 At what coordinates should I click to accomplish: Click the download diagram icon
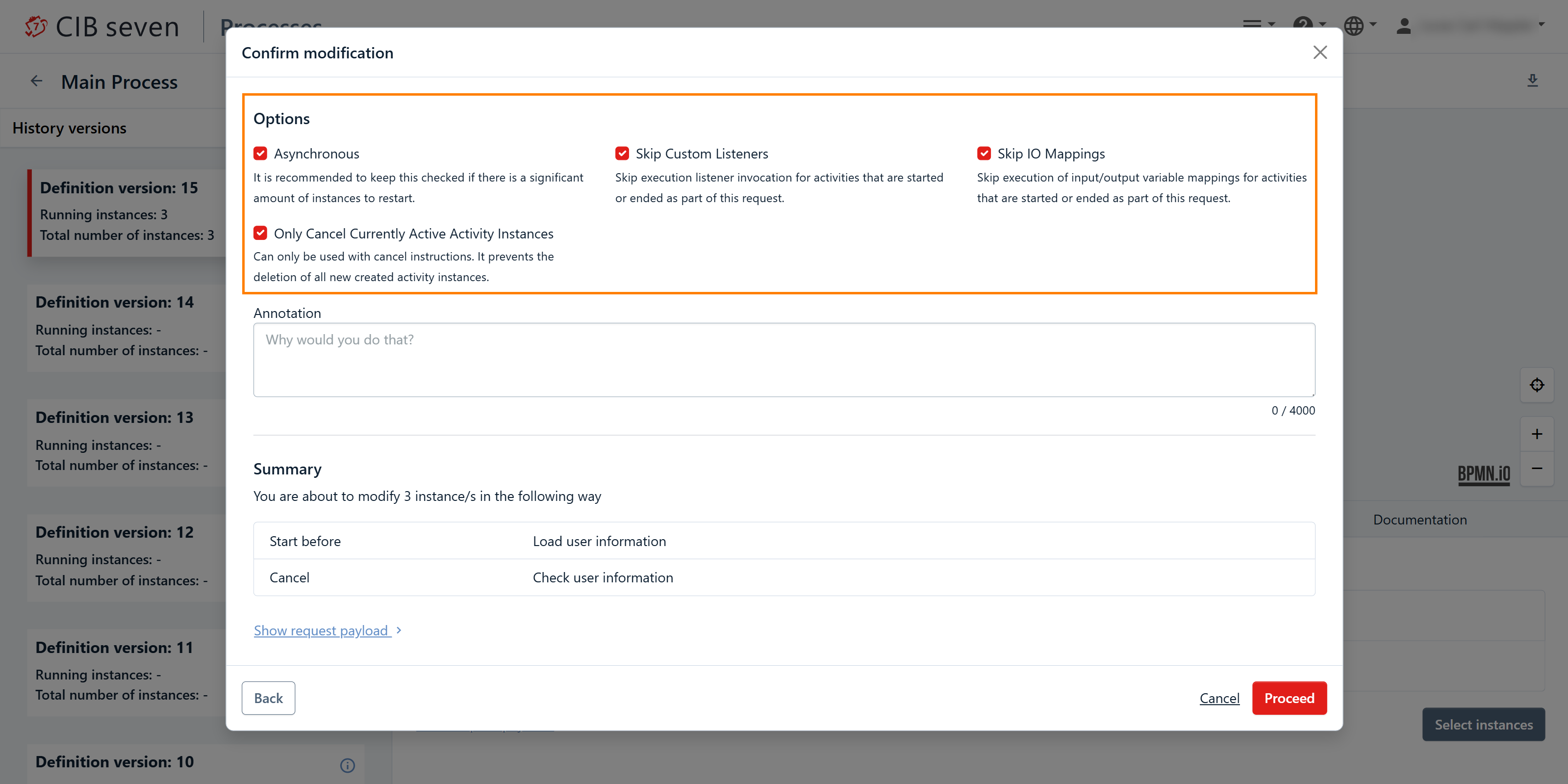pyautogui.click(x=1532, y=80)
